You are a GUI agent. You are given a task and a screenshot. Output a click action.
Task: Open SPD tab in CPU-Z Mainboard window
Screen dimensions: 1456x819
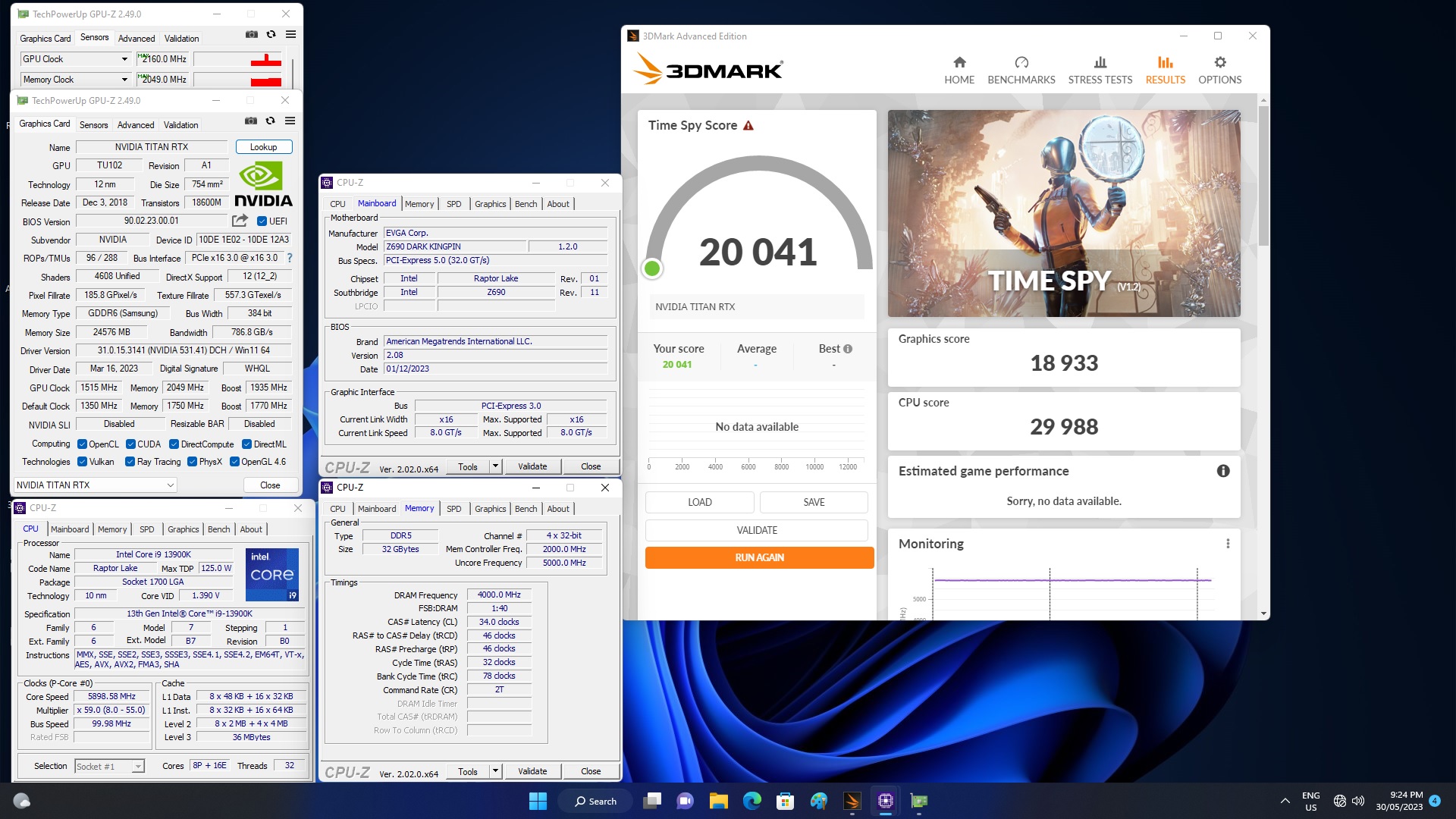tap(453, 204)
